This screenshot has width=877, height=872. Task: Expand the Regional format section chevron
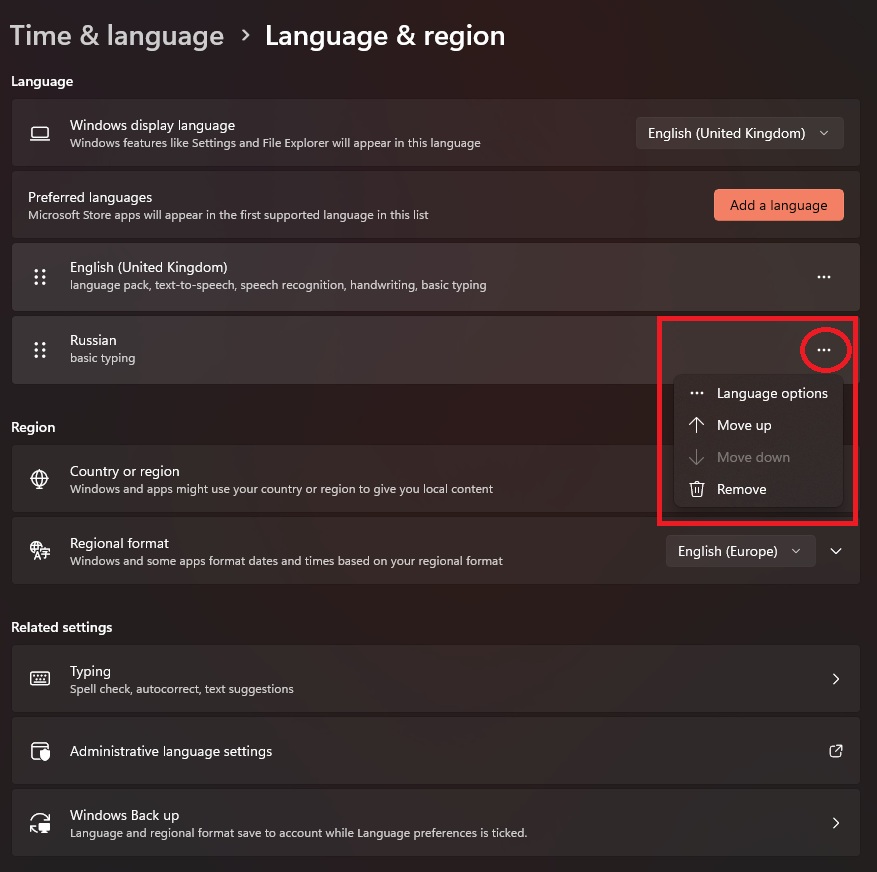[x=837, y=551]
